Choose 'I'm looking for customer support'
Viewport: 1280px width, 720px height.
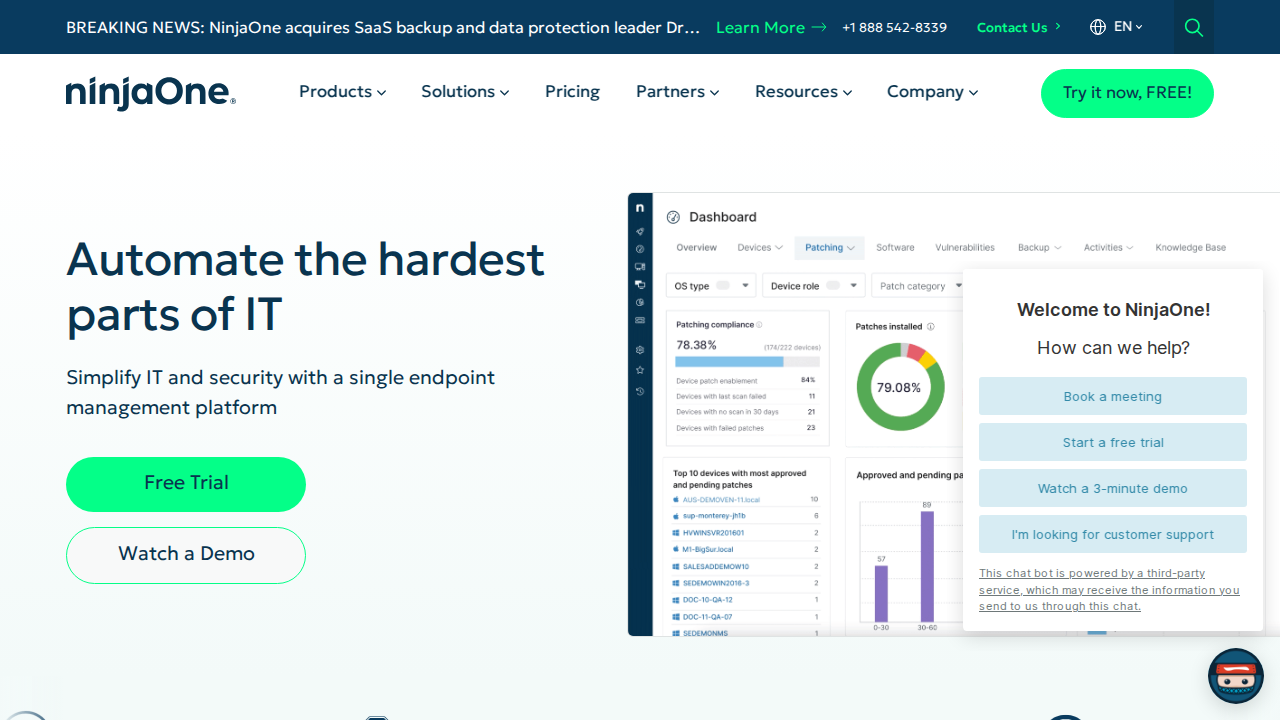pyautogui.click(x=1113, y=534)
